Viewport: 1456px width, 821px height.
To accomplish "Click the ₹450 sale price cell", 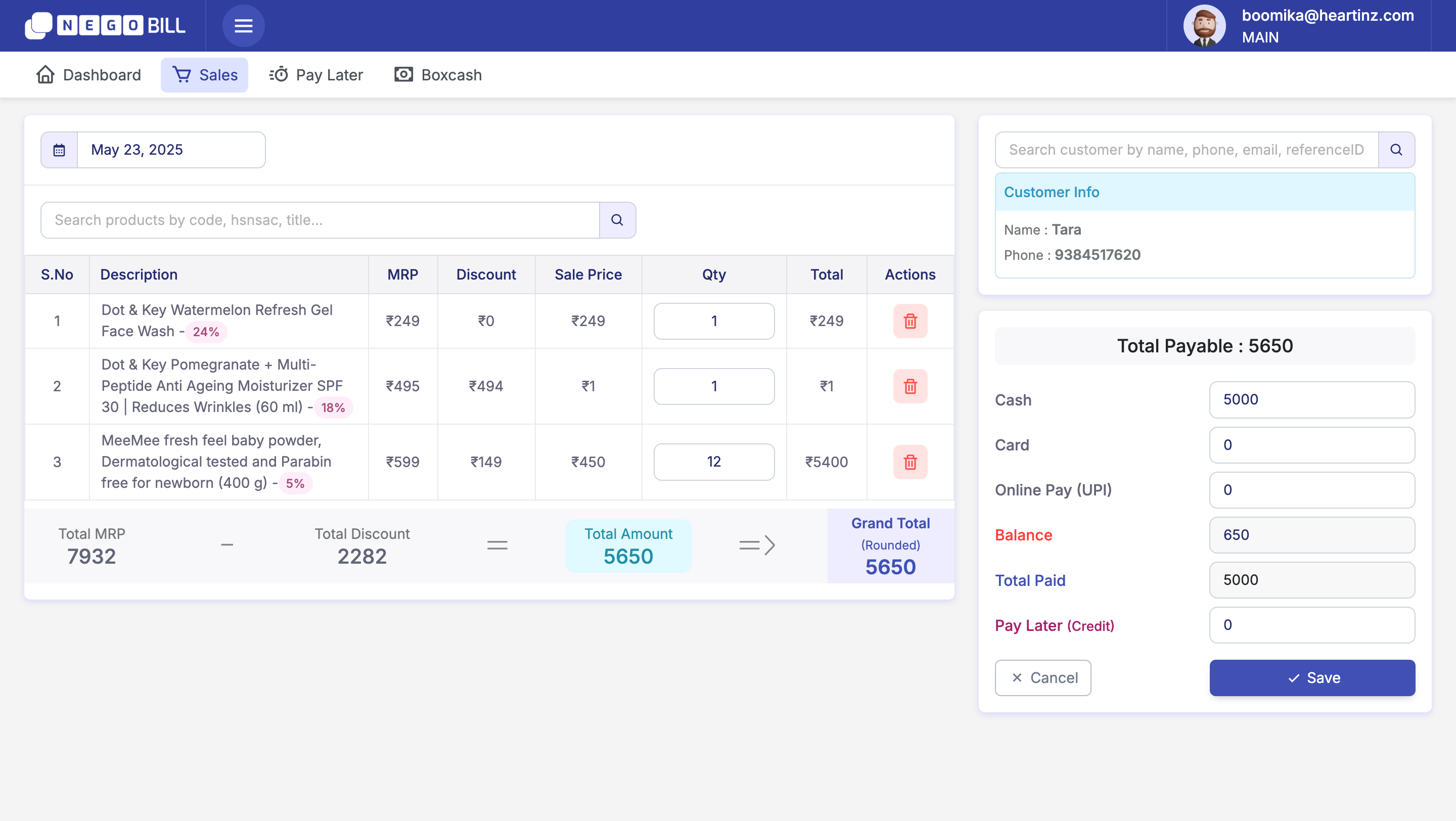I will (588, 462).
